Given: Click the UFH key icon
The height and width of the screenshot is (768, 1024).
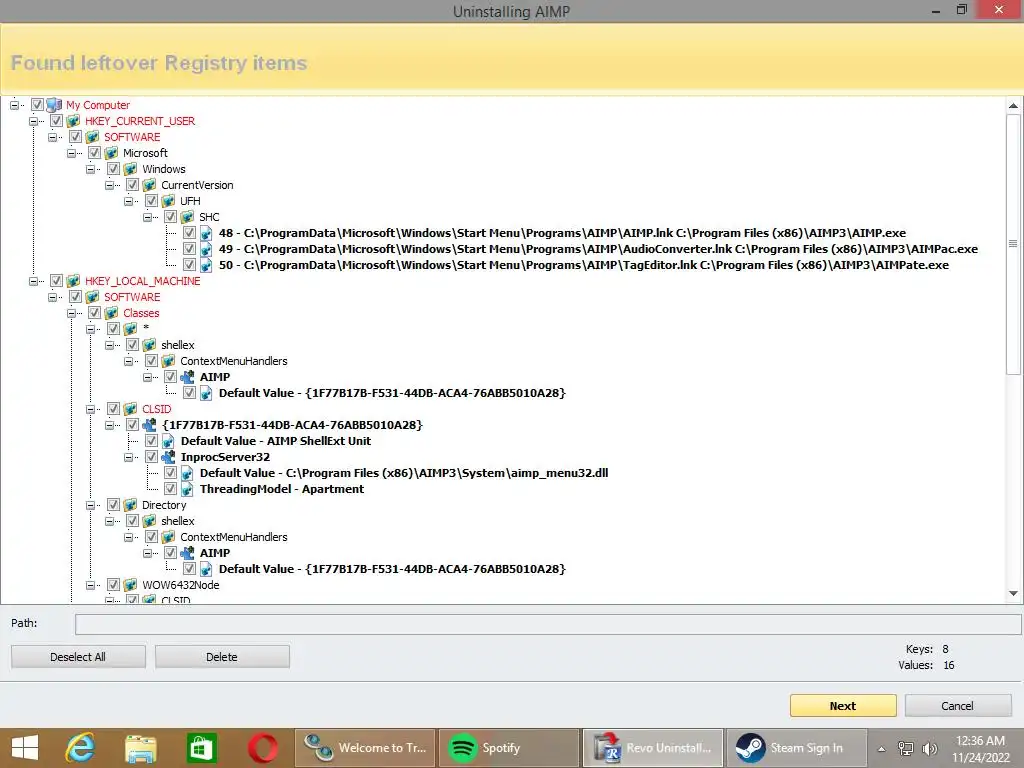Looking at the screenshot, I should click(168, 200).
